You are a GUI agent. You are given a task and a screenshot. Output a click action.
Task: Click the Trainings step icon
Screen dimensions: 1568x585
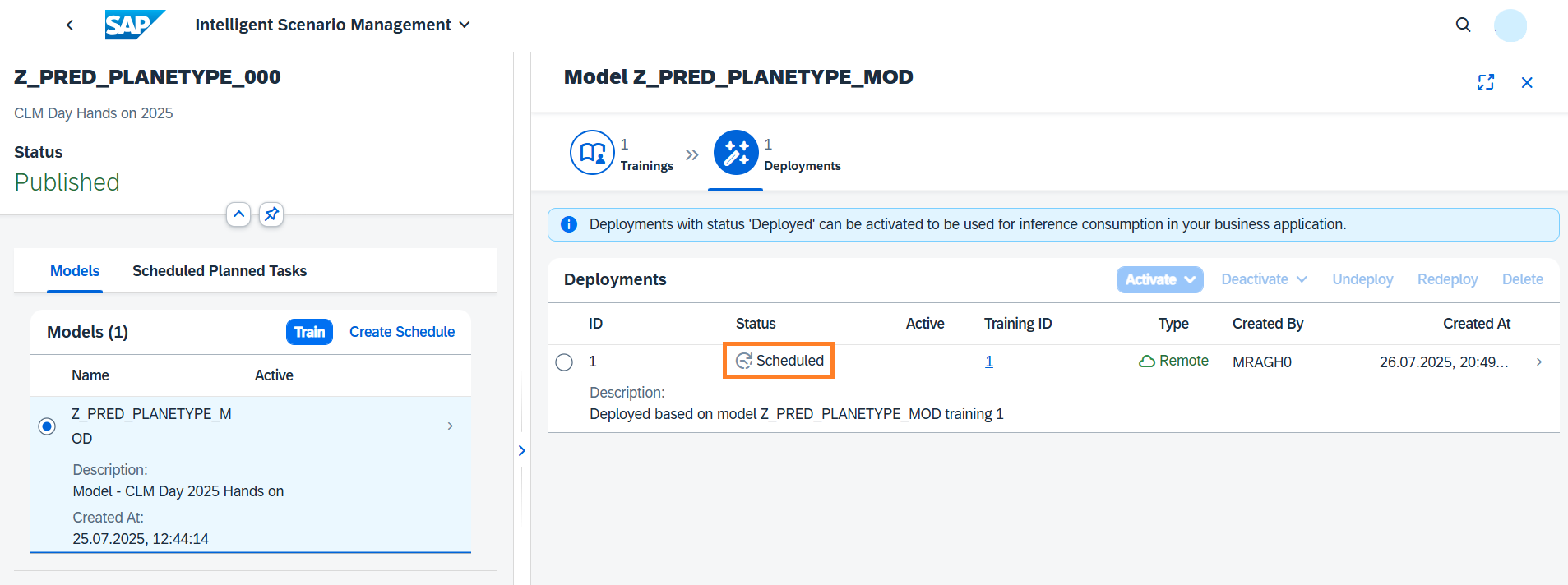point(592,153)
